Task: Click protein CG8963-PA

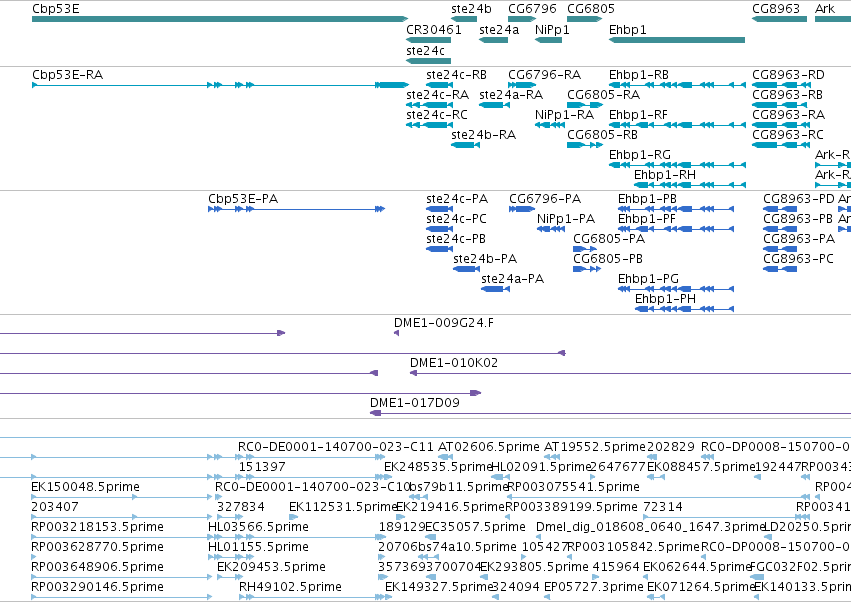Action: pos(799,239)
